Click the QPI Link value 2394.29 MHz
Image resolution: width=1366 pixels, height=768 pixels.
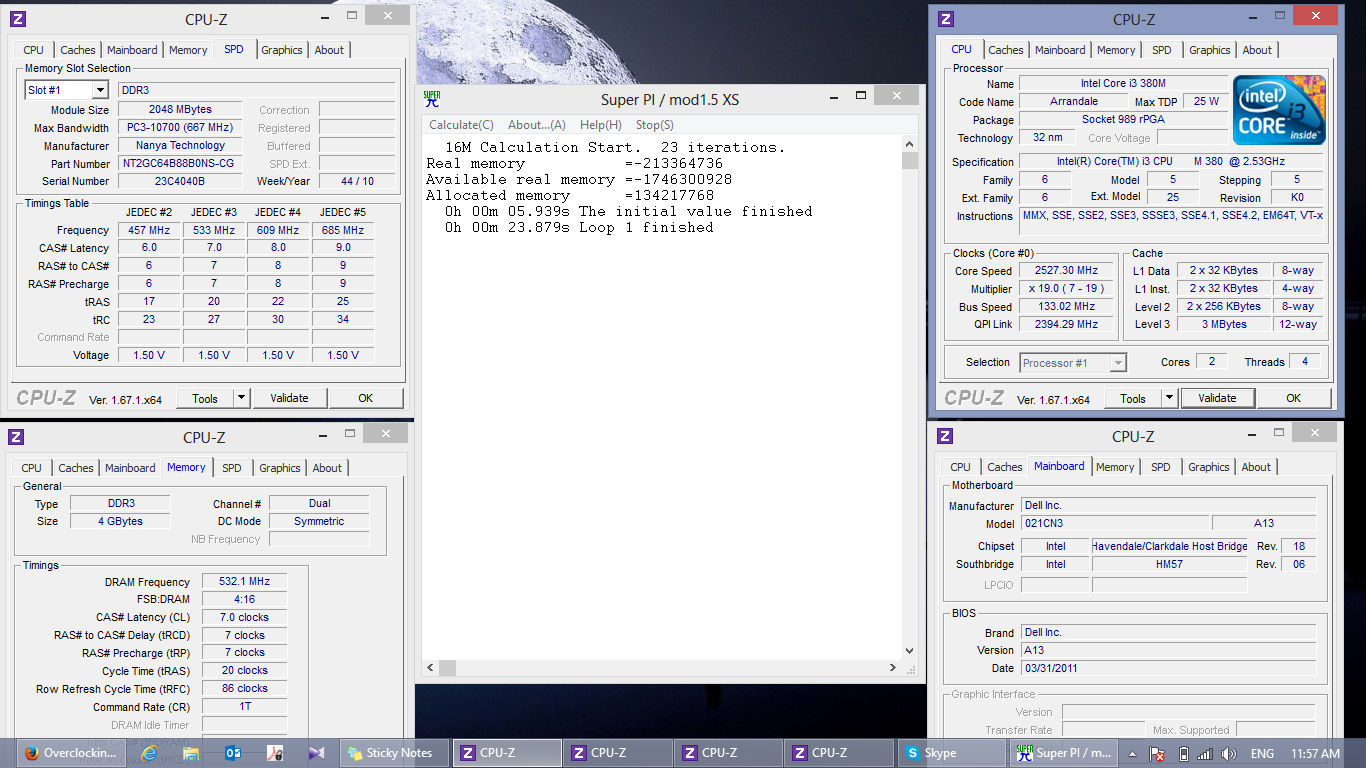coord(1068,325)
